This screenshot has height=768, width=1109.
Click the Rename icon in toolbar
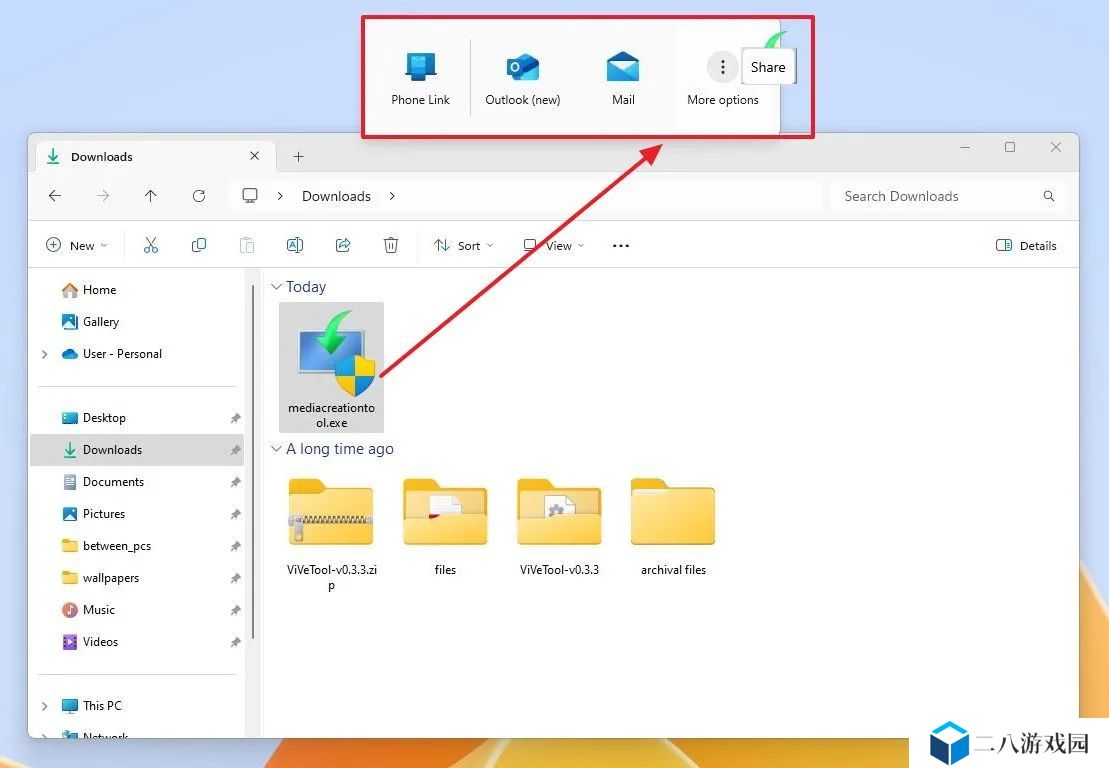295,245
